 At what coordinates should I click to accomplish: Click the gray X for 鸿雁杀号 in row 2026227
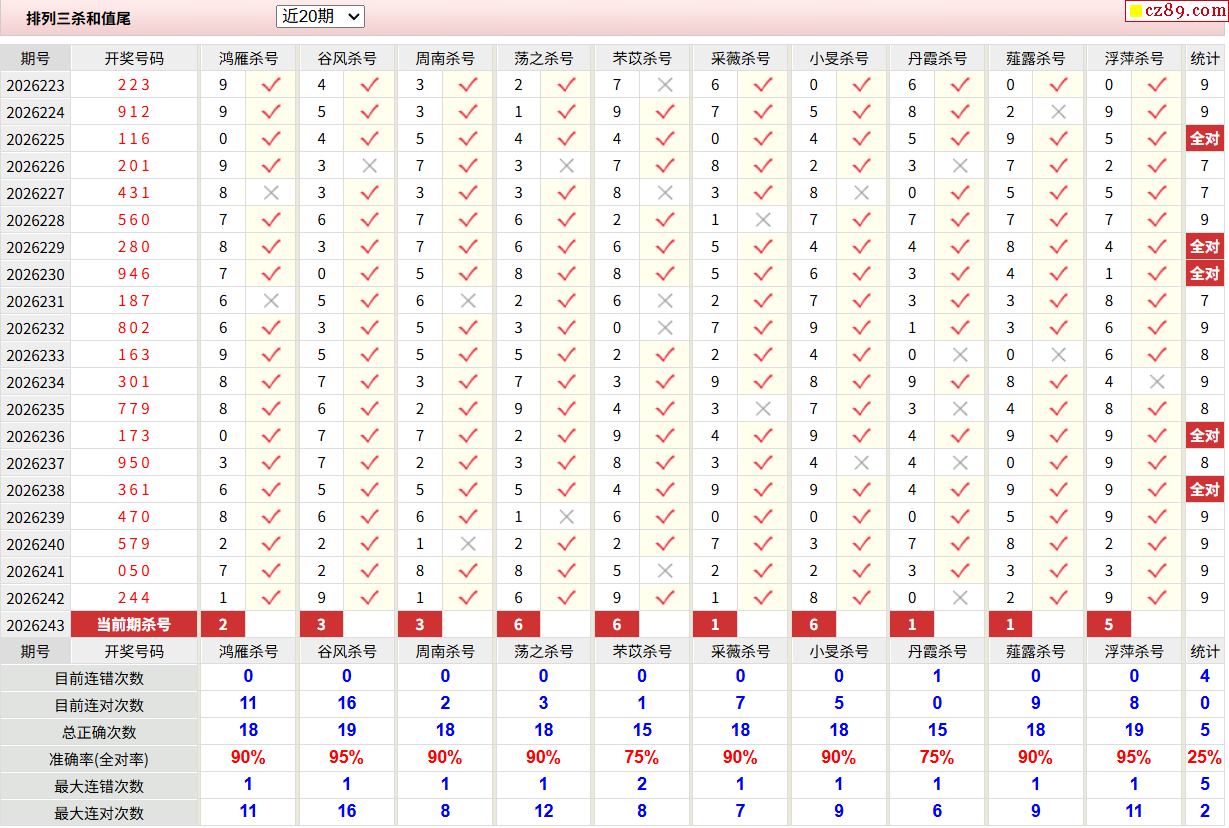(270, 193)
